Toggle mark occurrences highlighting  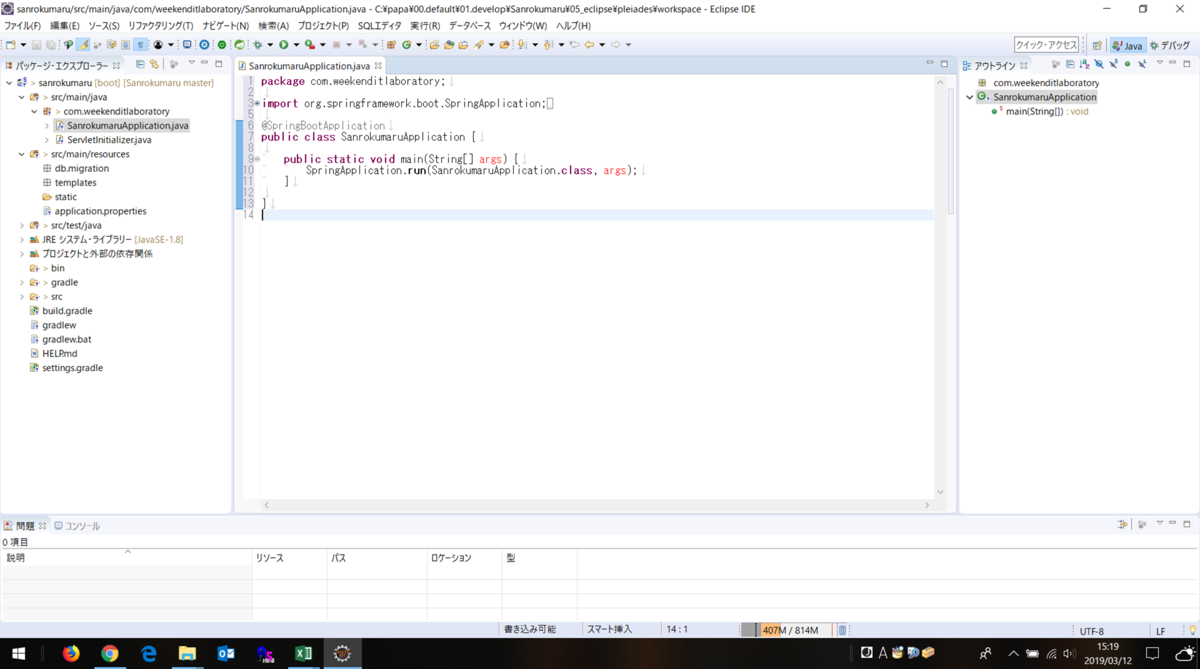coord(83,45)
